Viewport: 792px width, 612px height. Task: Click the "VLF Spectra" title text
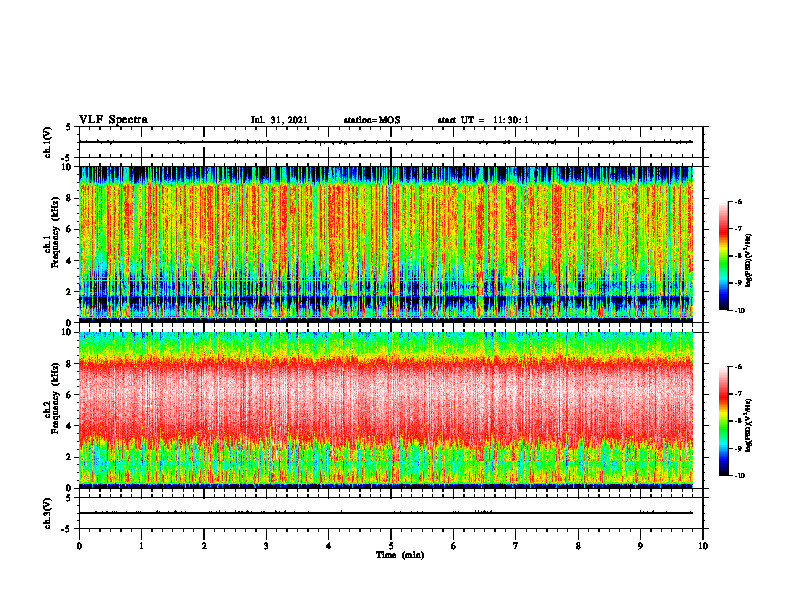coord(113,120)
